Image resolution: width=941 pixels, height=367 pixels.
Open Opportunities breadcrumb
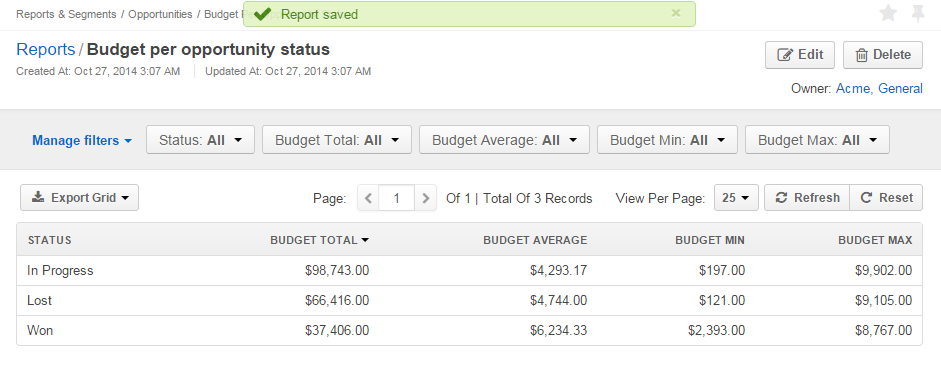coord(160,14)
